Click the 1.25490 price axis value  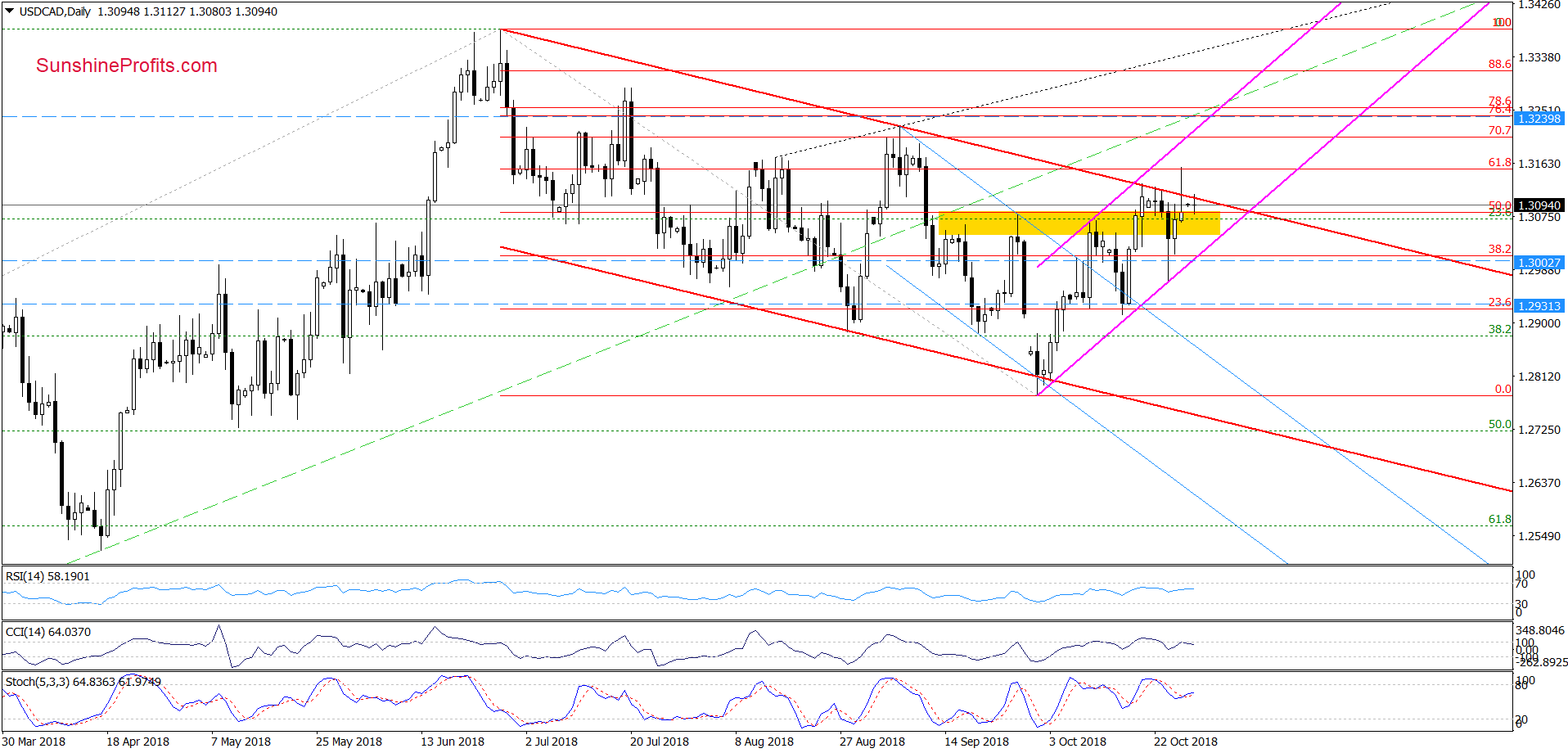[1539, 536]
